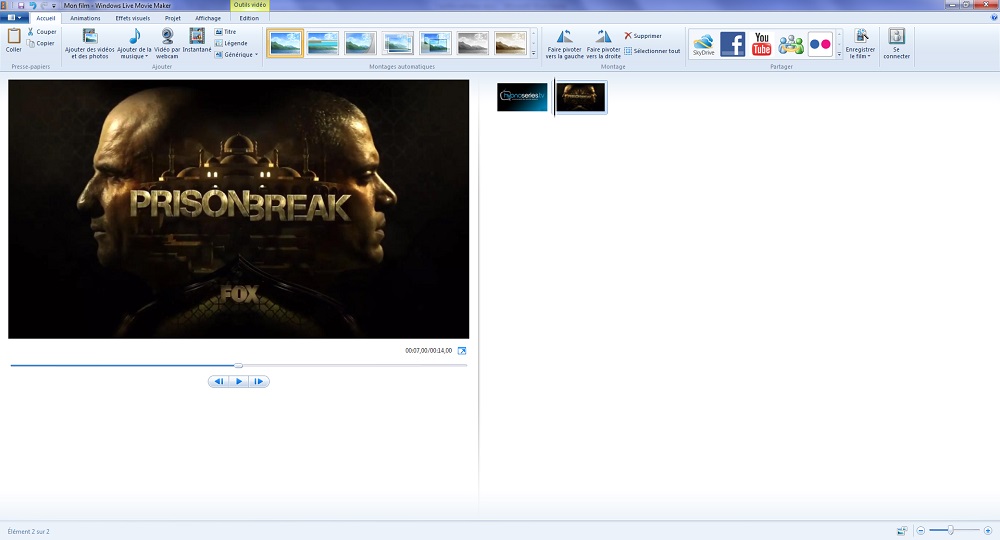Take an Instantané snapshot

pos(197,40)
